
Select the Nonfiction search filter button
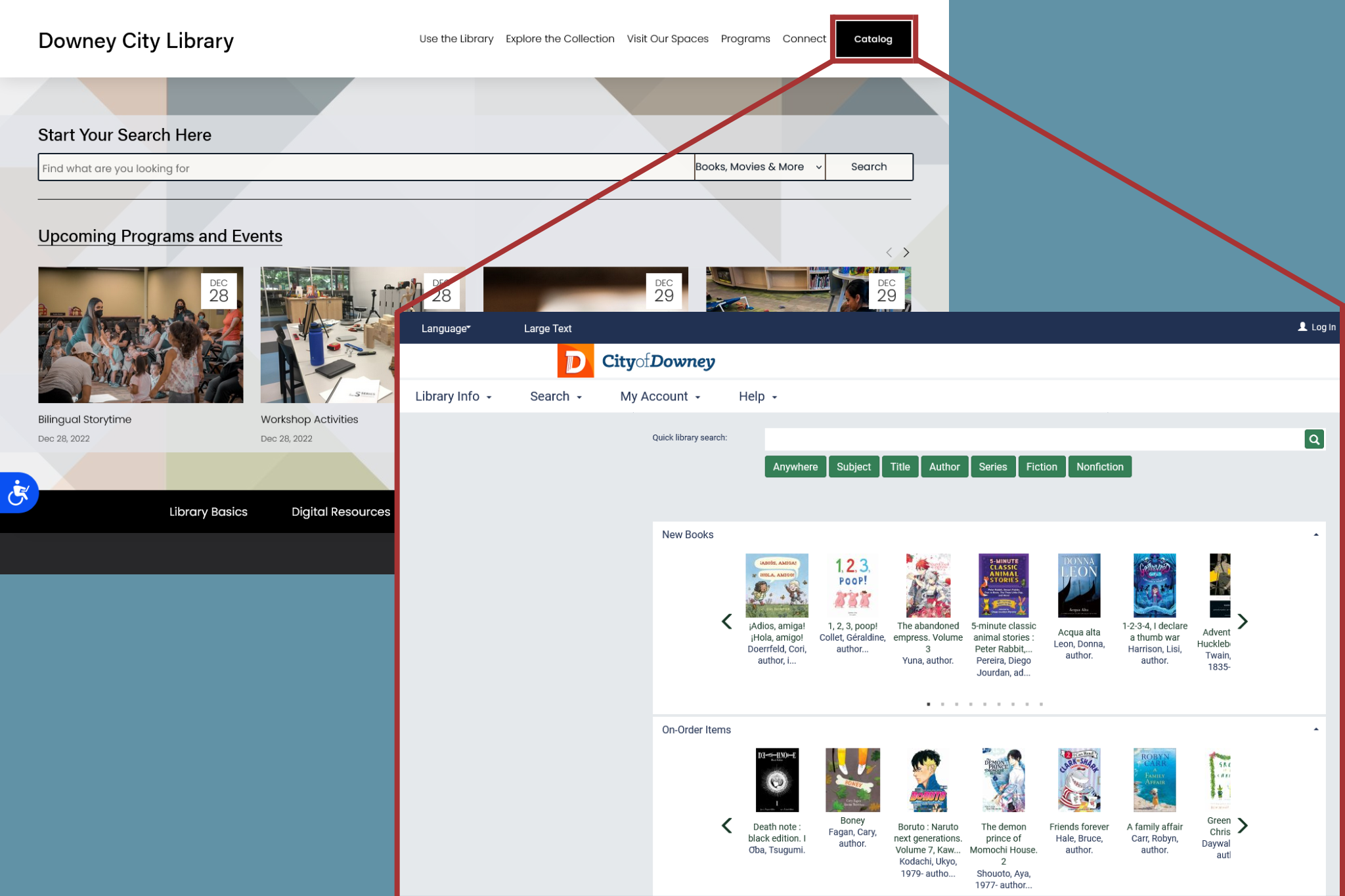(1099, 467)
